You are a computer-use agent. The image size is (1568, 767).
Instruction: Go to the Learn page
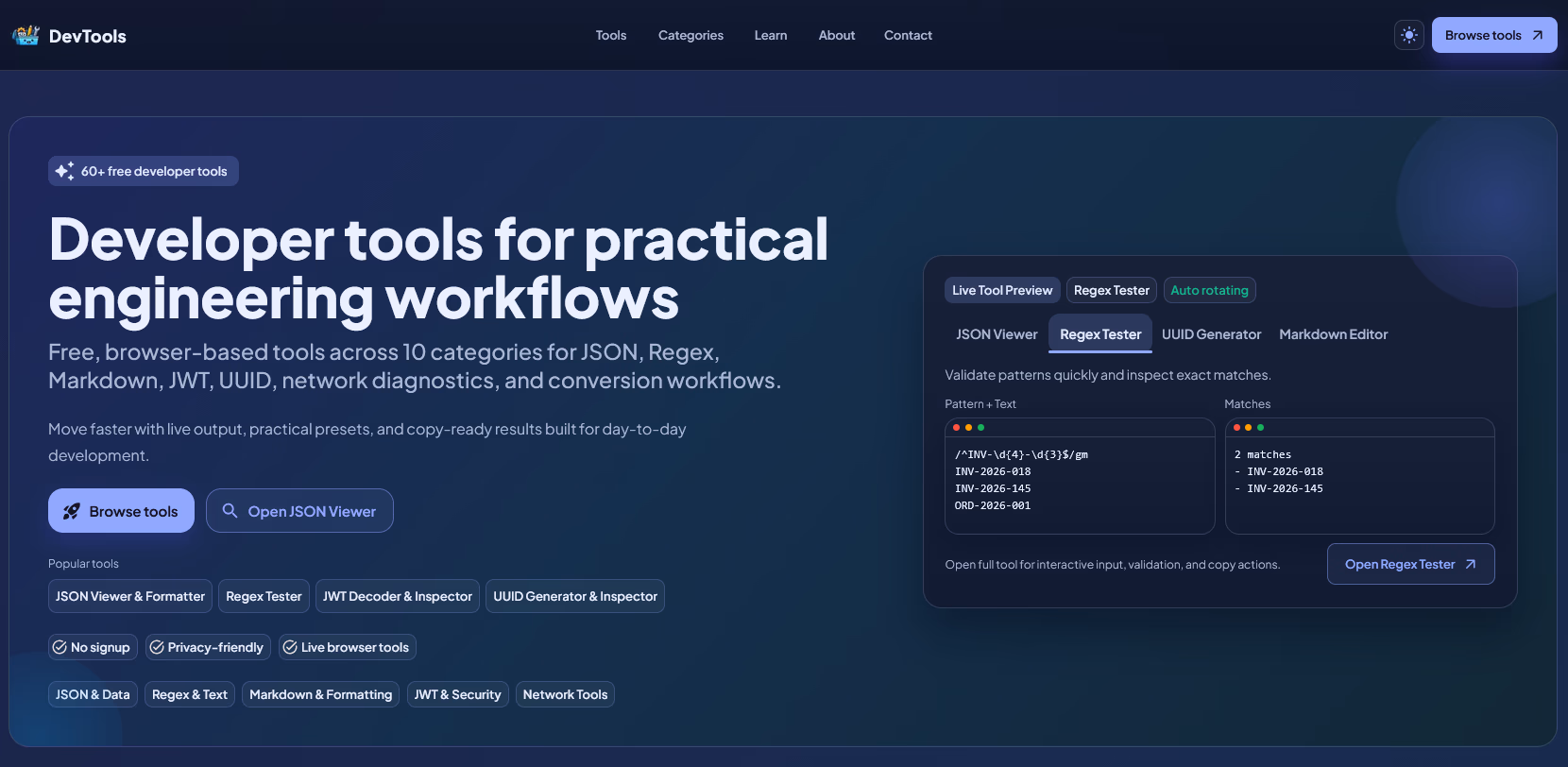(770, 36)
